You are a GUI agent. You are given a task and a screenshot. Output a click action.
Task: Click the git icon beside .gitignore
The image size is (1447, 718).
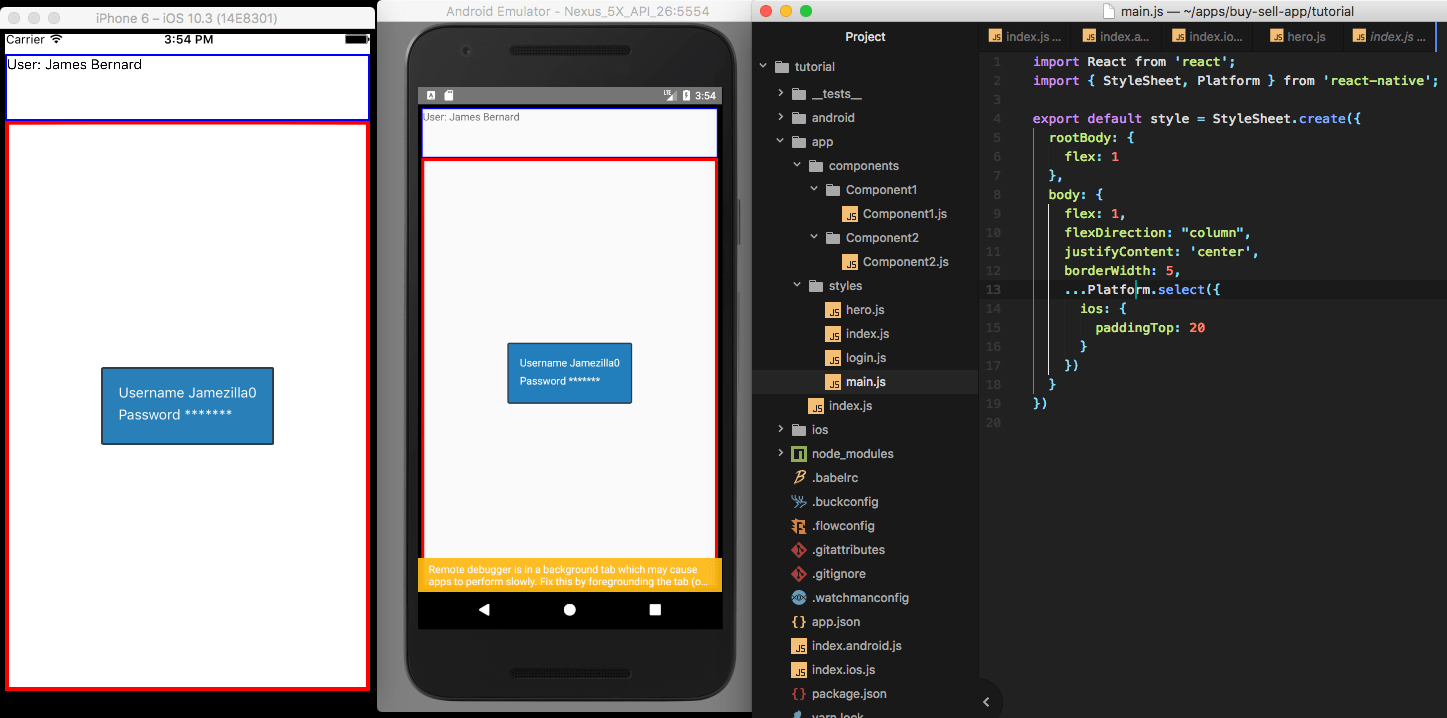pyautogui.click(x=799, y=574)
